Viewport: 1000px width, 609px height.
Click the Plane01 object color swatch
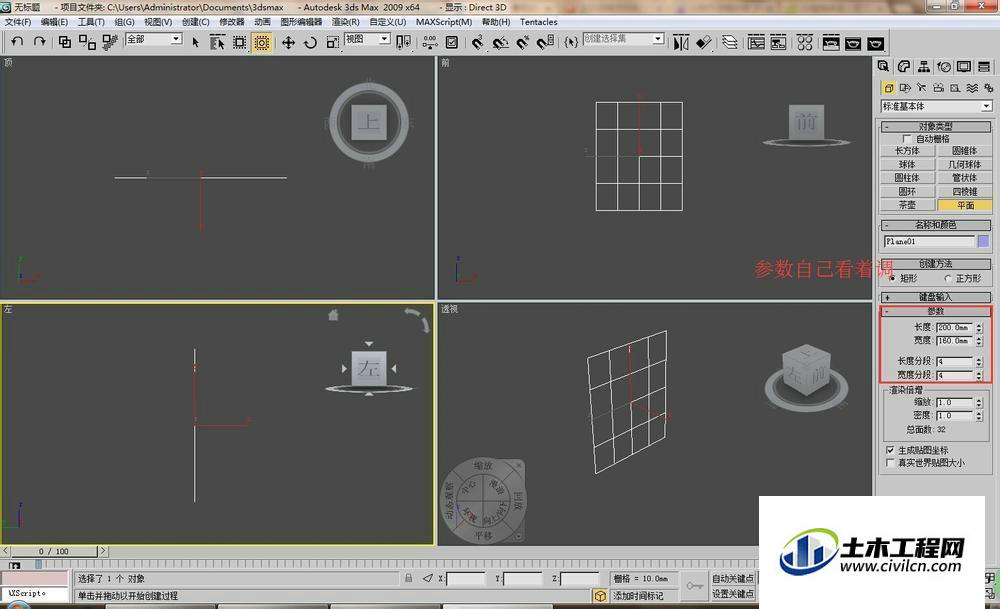pos(983,241)
